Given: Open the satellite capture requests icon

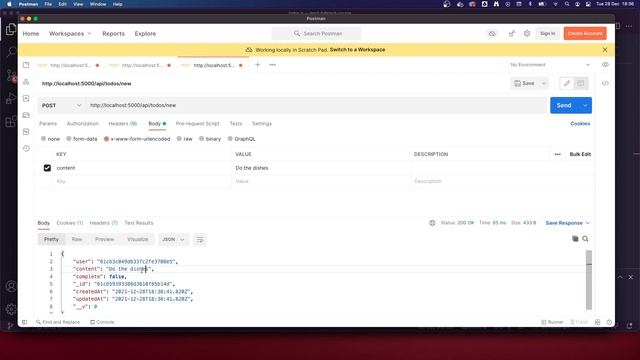Looking at the screenshot, I should click(511, 33).
